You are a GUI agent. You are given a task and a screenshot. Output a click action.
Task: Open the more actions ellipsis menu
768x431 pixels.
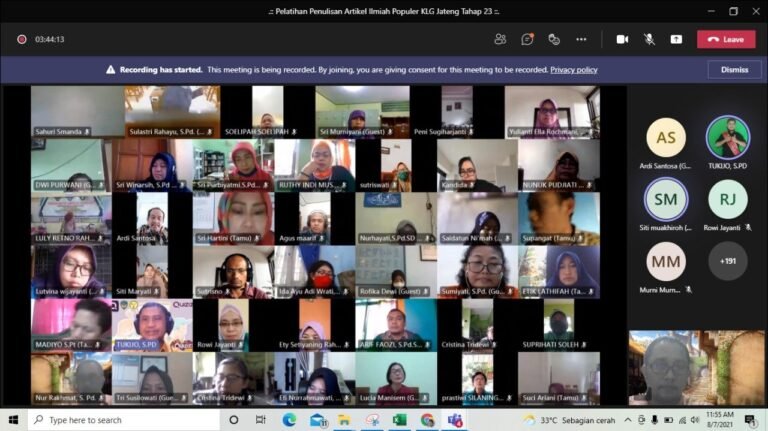pyautogui.click(x=581, y=39)
